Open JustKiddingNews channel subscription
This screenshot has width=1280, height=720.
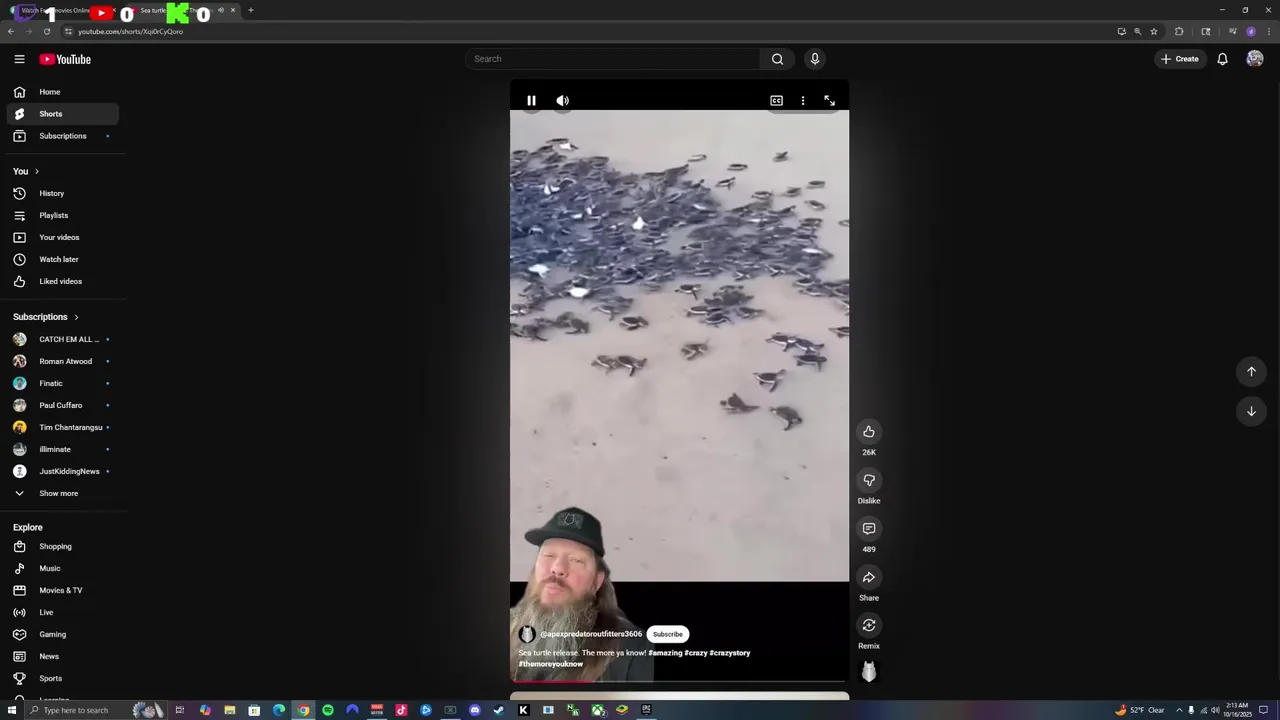(63, 471)
